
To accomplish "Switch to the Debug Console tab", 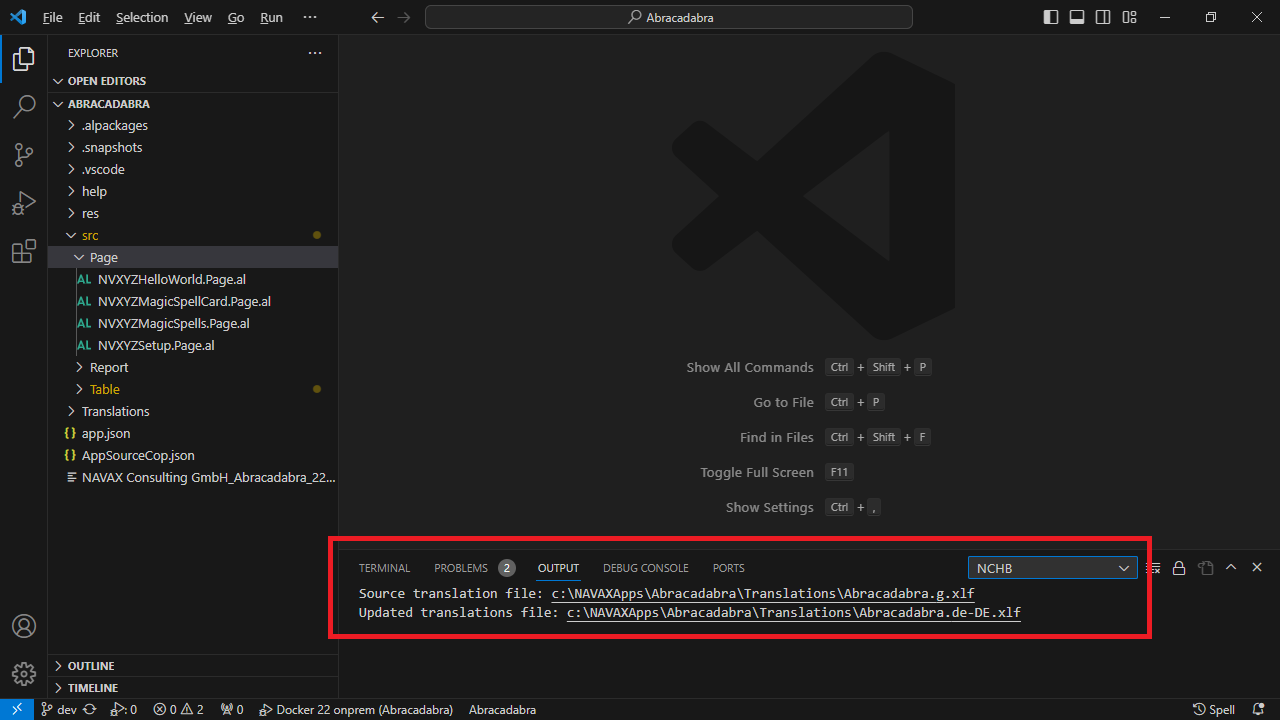I will point(645,568).
